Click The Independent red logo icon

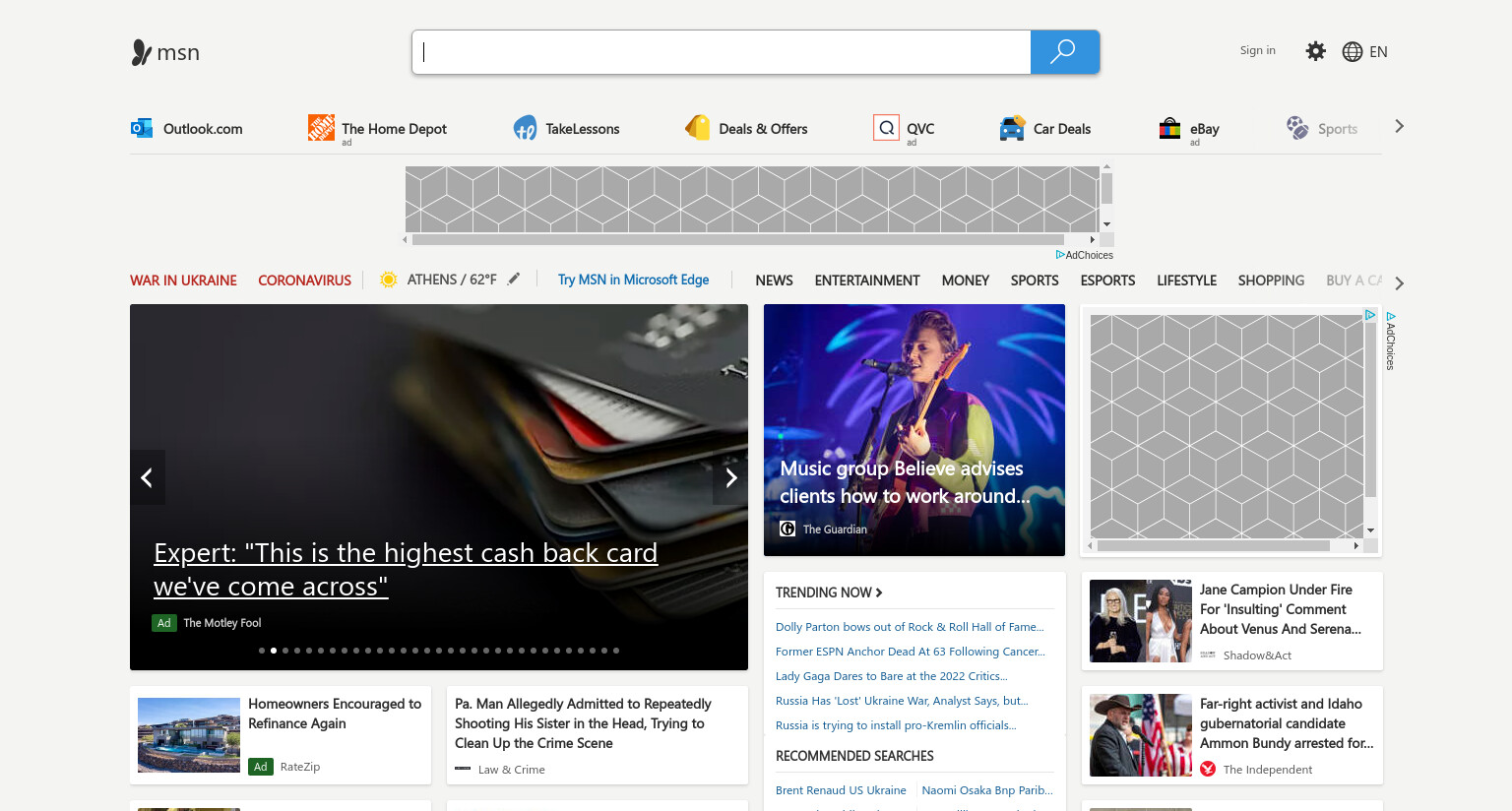(x=1208, y=769)
